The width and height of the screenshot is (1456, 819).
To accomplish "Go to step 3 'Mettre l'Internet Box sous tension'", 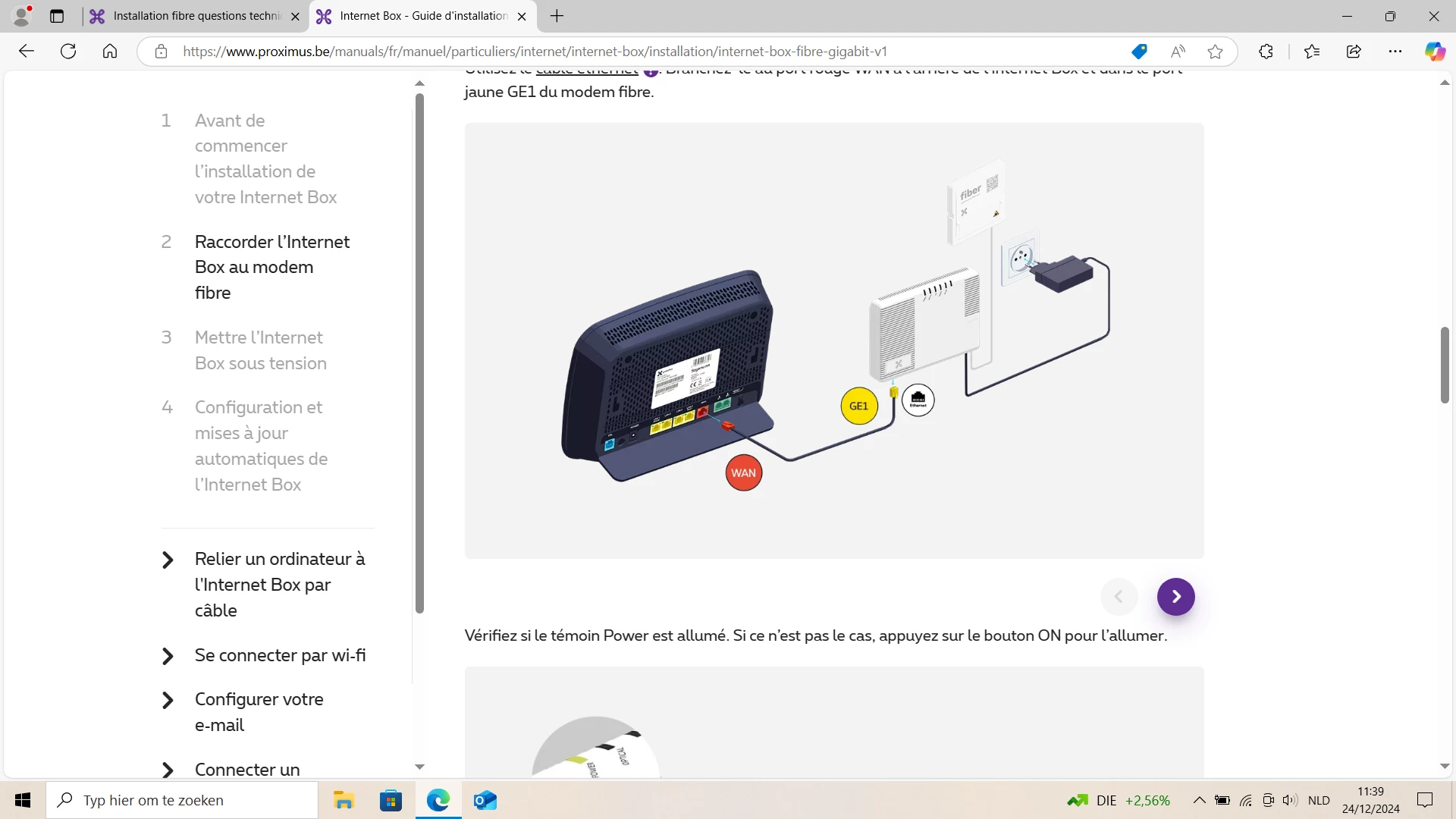I will coord(260,350).
